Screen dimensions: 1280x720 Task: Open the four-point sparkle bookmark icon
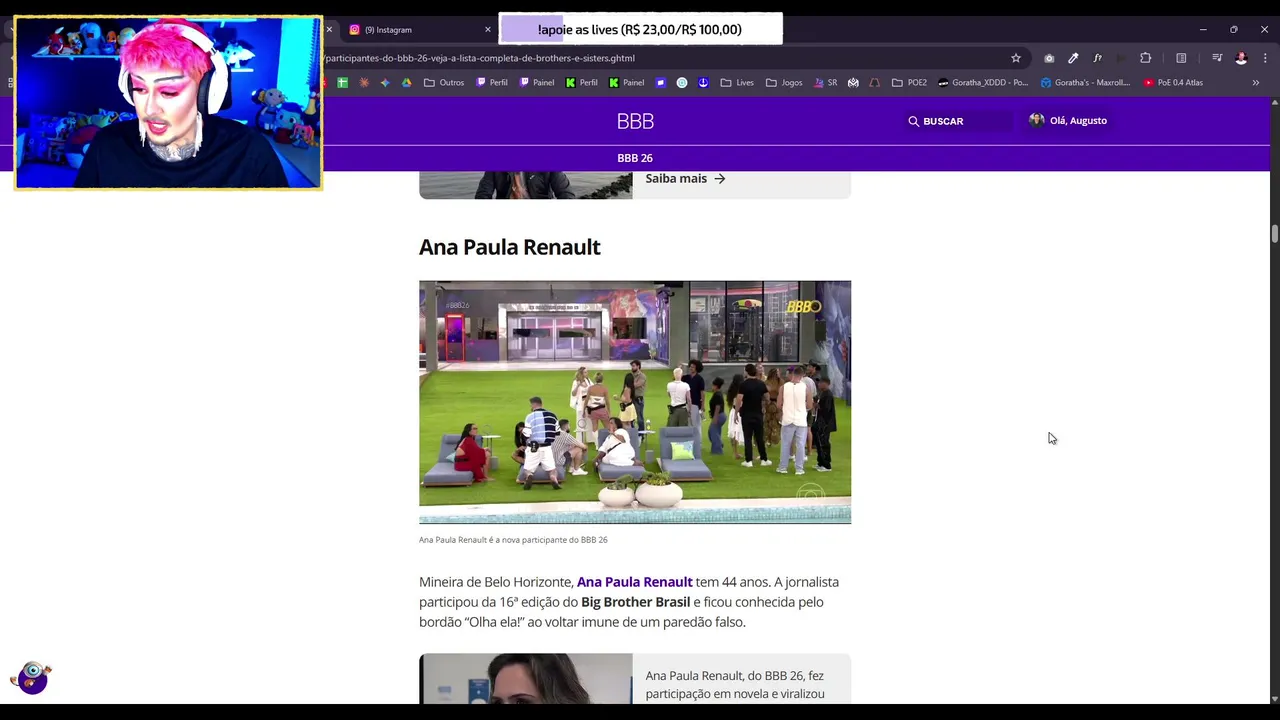tap(385, 83)
